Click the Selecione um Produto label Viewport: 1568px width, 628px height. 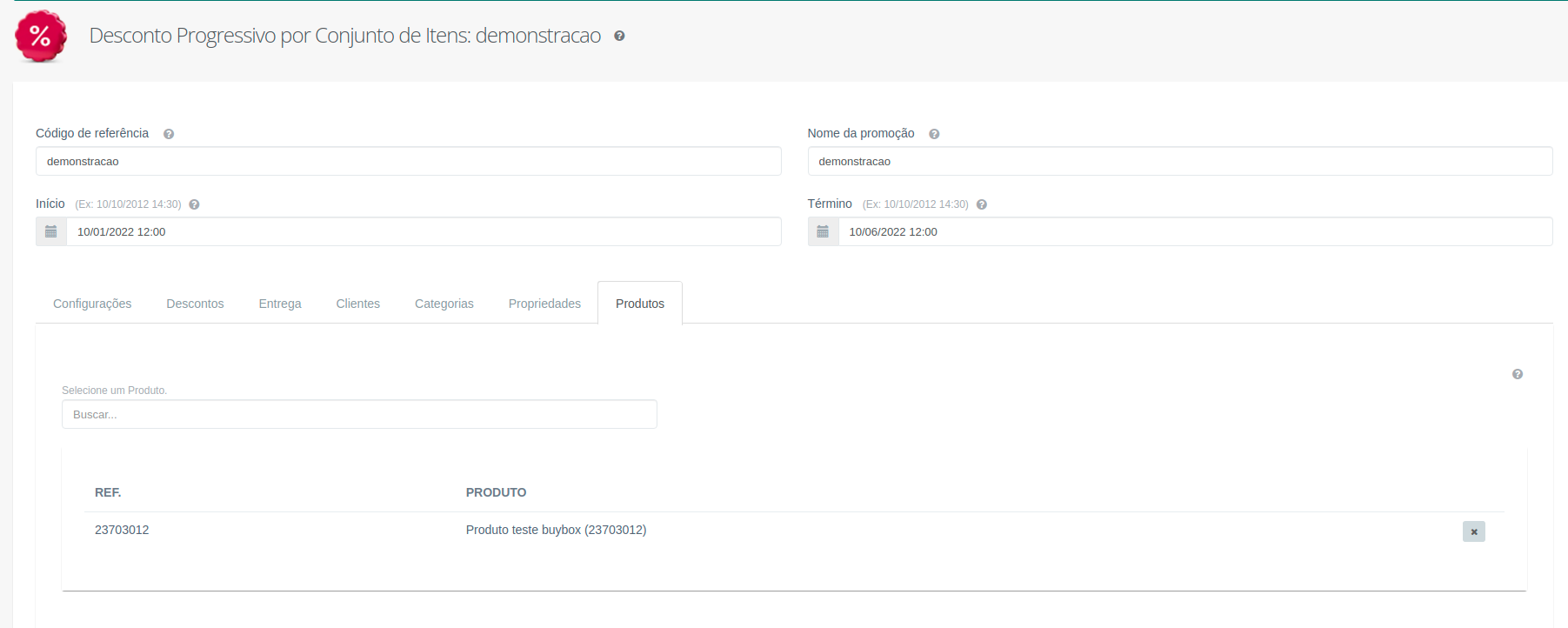click(114, 391)
